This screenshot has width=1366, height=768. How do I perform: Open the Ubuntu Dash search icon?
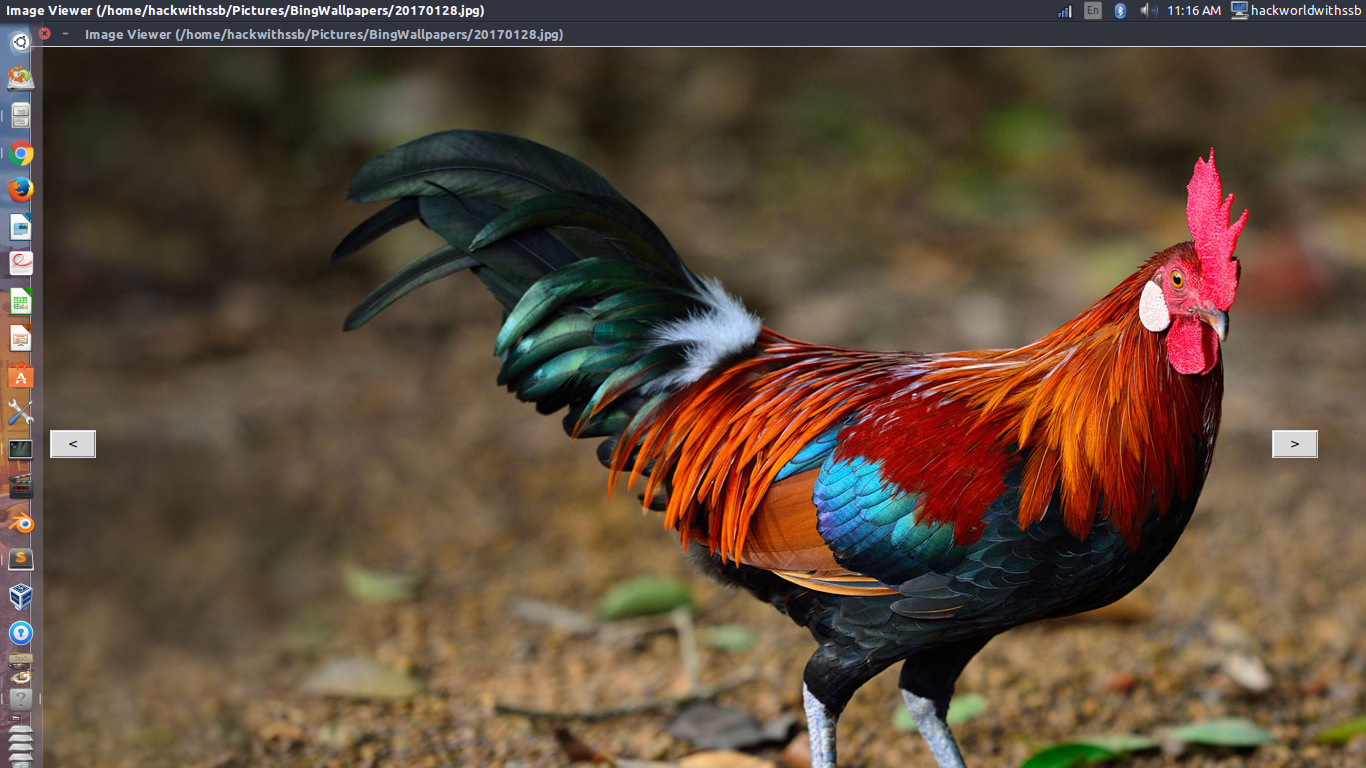(x=18, y=41)
